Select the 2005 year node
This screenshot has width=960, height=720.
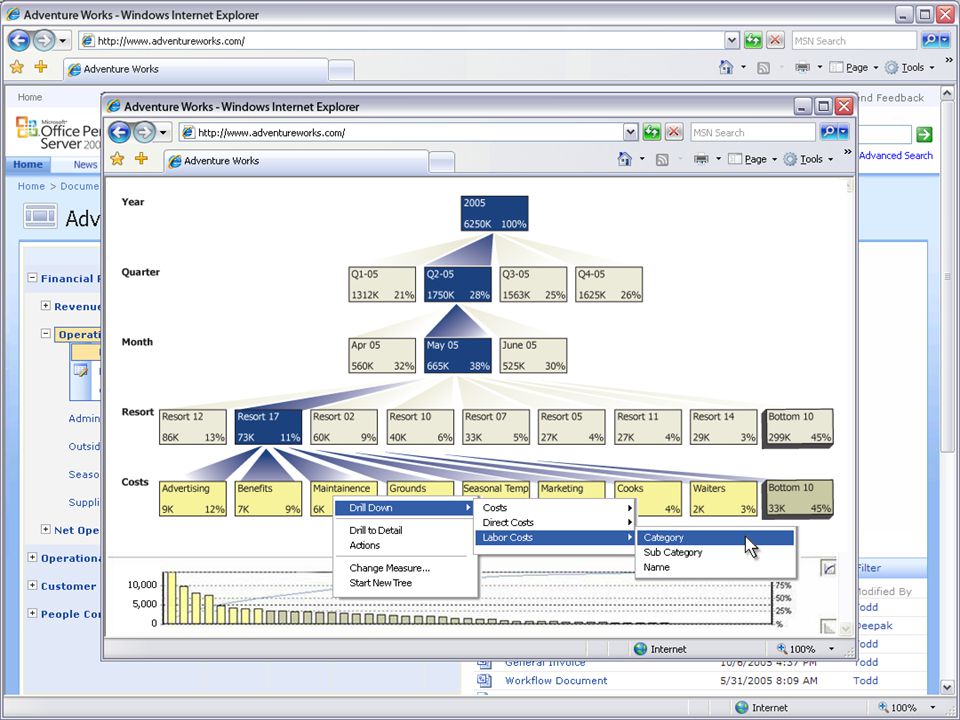pyautogui.click(x=495, y=213)
